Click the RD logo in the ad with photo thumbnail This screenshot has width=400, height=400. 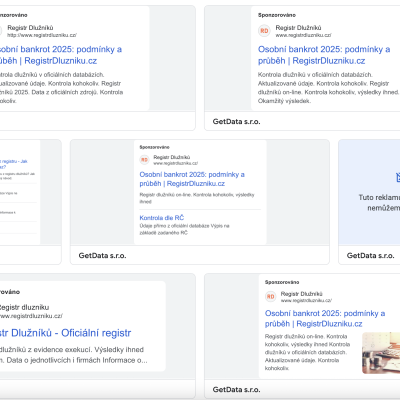271,296
